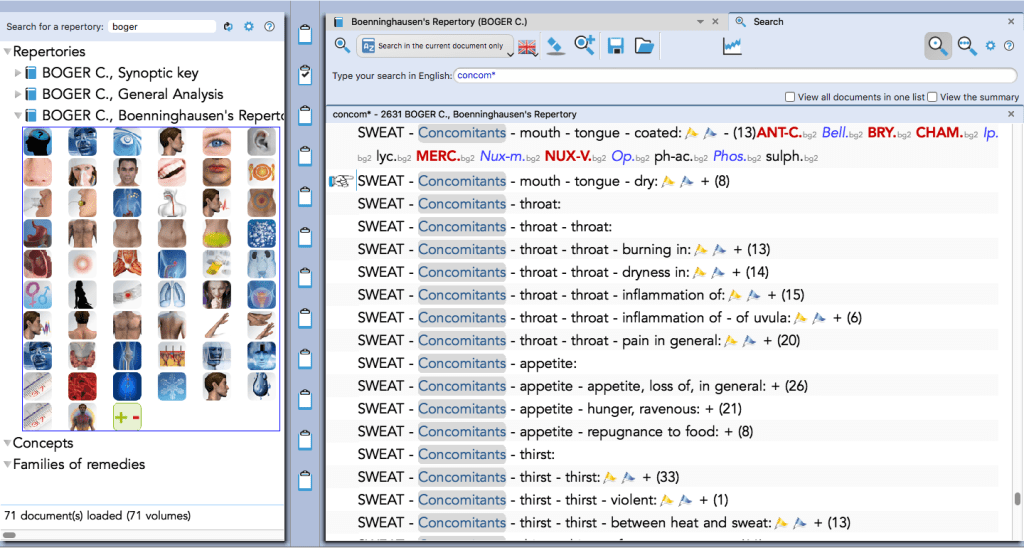Open the Mind chapter icon with question mark

(38, 142)
